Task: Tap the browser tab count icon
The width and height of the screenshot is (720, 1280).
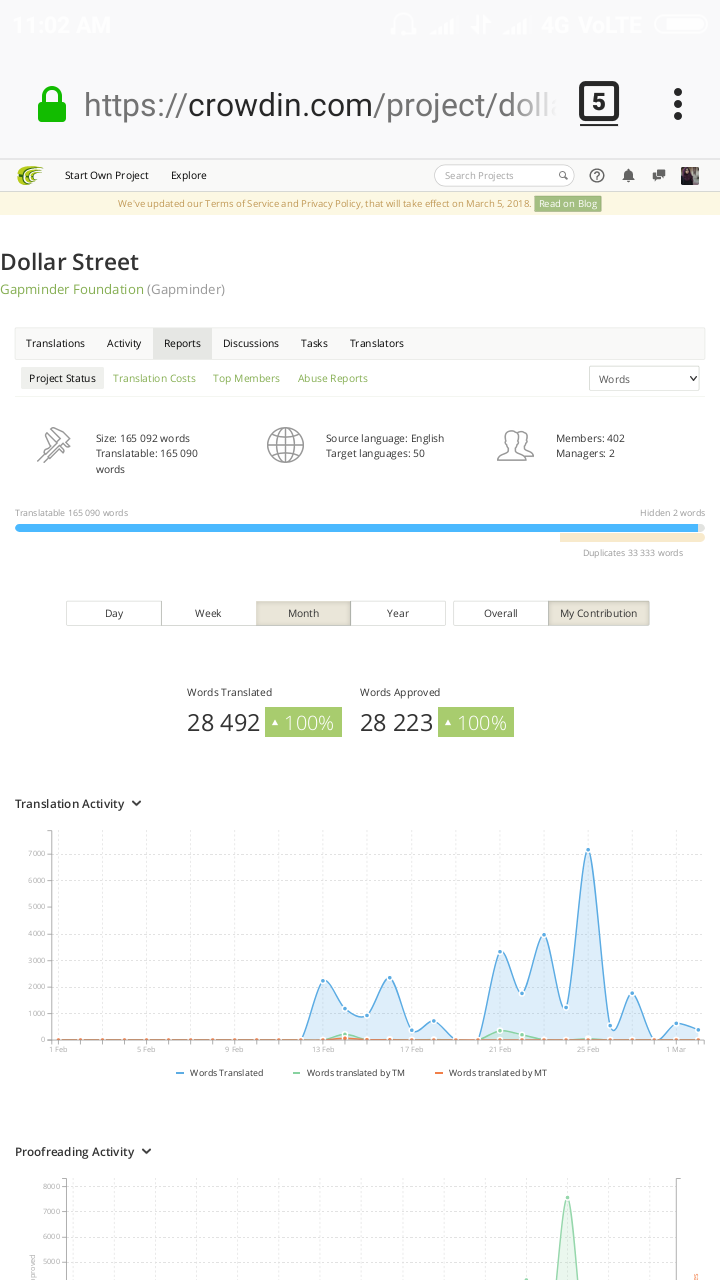Action: [599, 103]
